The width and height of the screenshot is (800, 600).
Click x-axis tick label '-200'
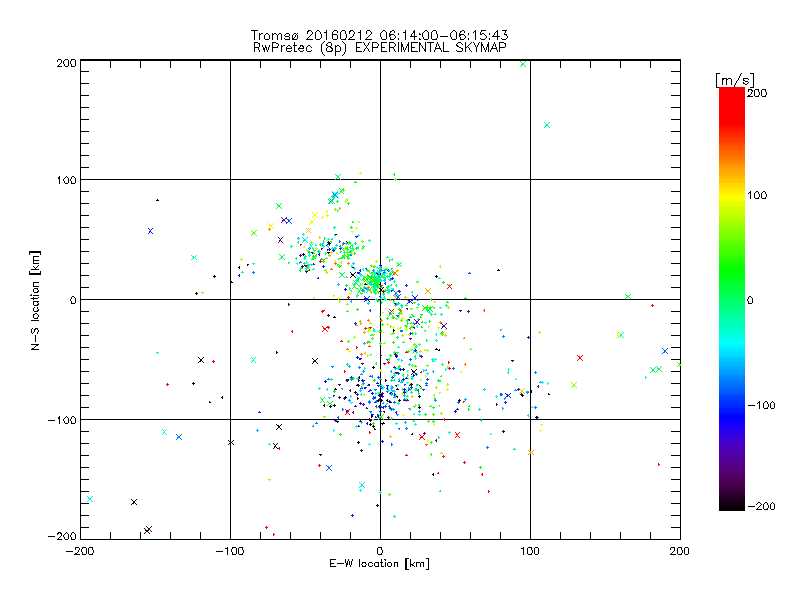(x=80, y=551)
